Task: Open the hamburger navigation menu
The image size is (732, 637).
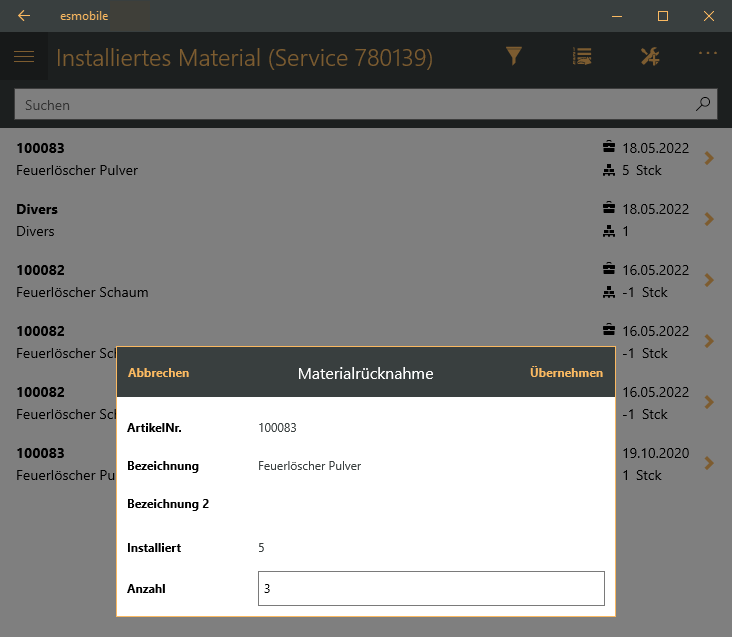Action: click(x=24, y=57)
